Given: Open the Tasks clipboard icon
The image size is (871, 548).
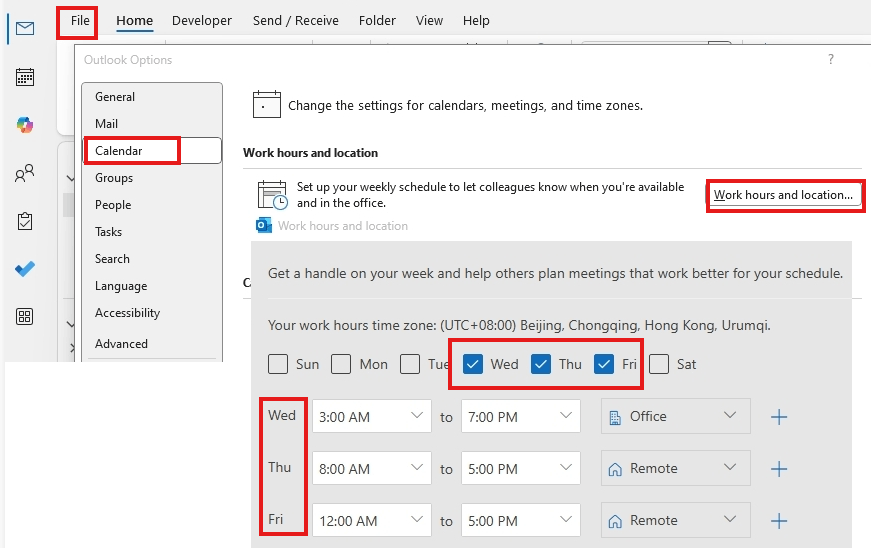Looking at the screenshot, I should point(25,221).
